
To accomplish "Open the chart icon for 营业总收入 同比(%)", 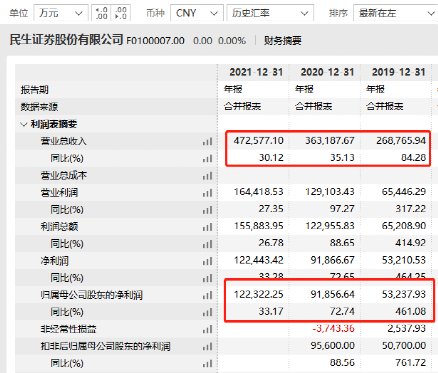I will click(207, 158).
